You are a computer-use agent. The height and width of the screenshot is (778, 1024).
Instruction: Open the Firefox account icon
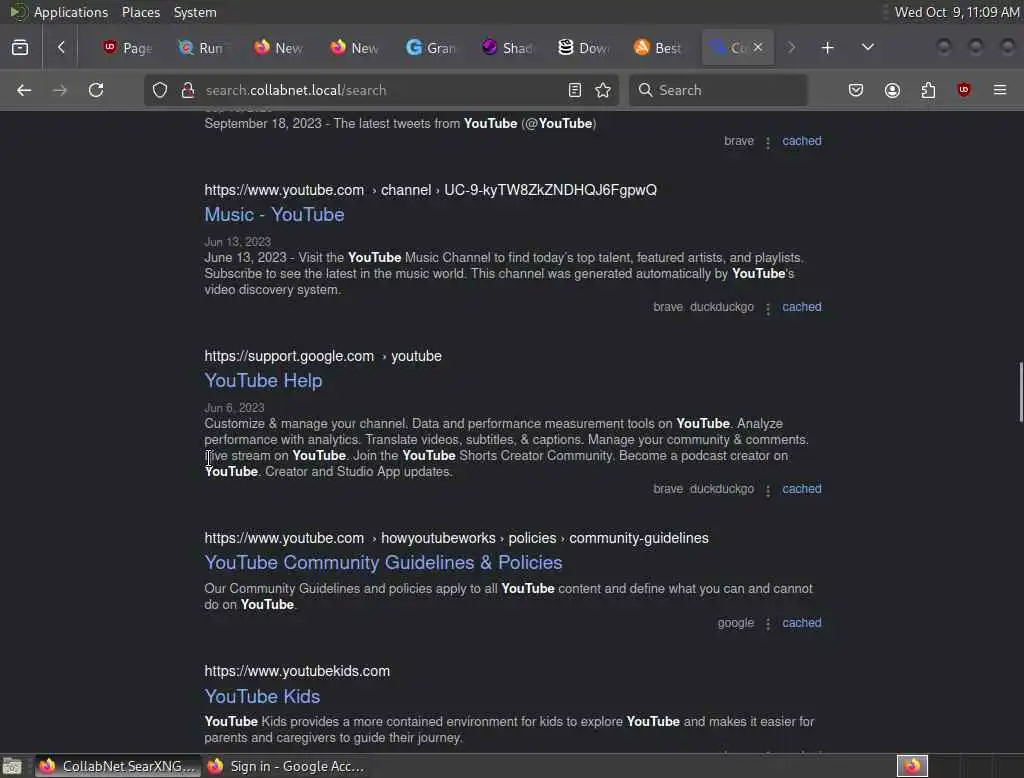pyautogui.click(x=892, y=90)
